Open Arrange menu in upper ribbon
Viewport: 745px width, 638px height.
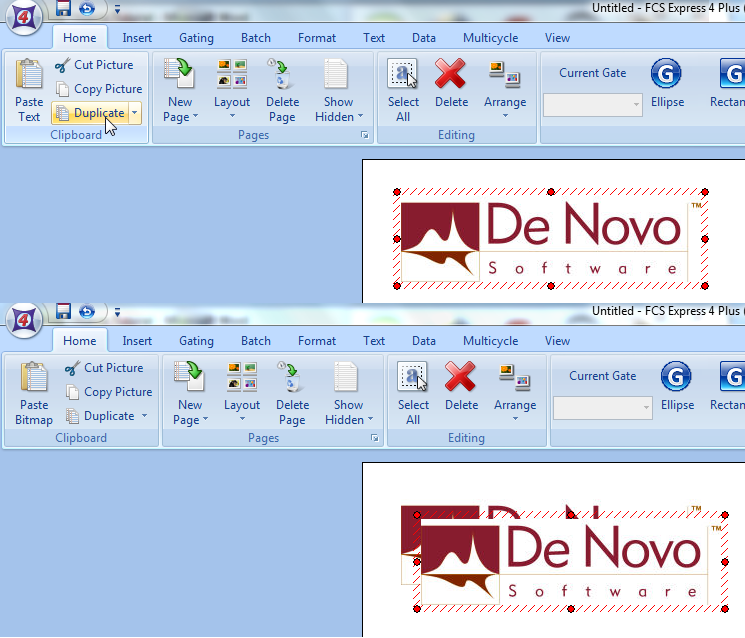tap(505, 89)
